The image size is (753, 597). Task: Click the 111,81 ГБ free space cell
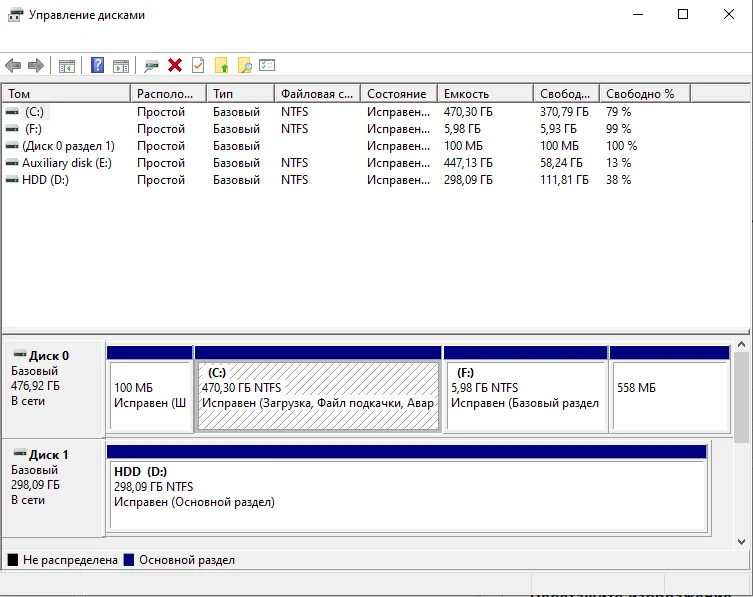564,180
